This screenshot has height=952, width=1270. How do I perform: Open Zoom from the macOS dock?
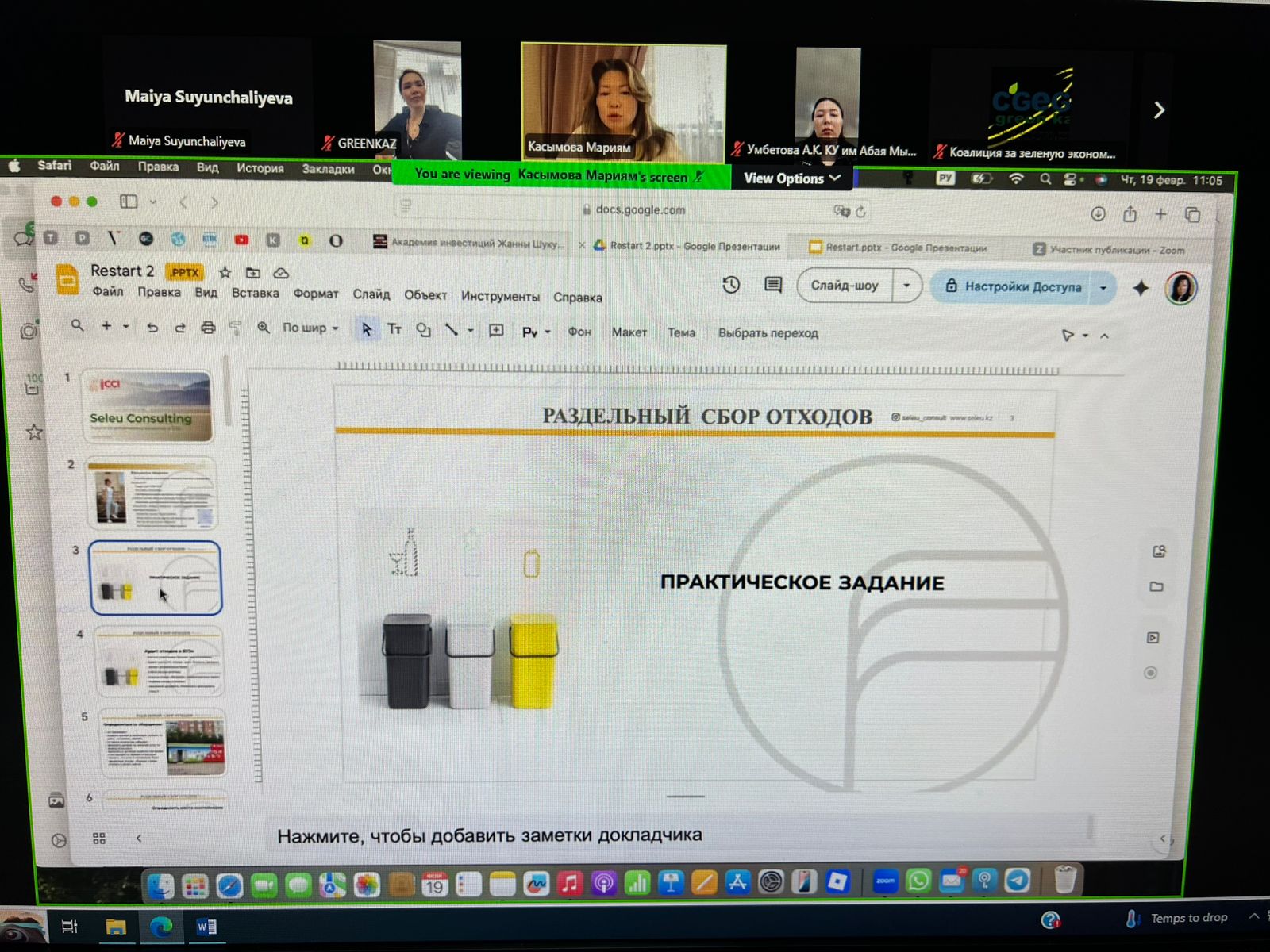tap(885, 881)
